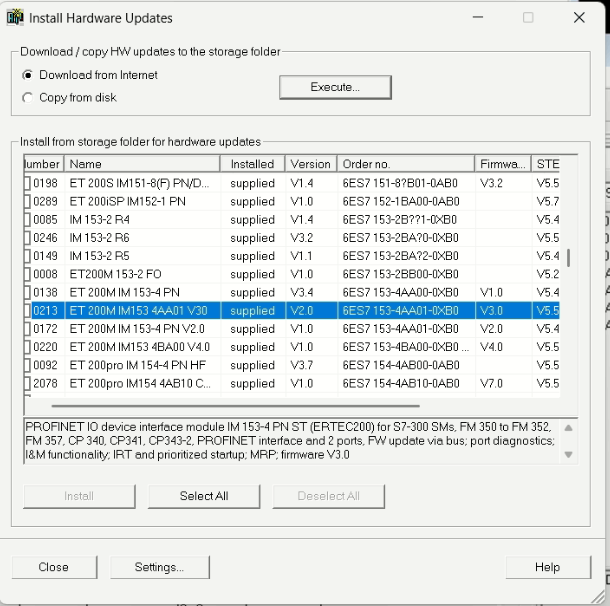The width and height of the screenshot is (610, 606).
Task: Click the Close button
Action: pos(54,567)
